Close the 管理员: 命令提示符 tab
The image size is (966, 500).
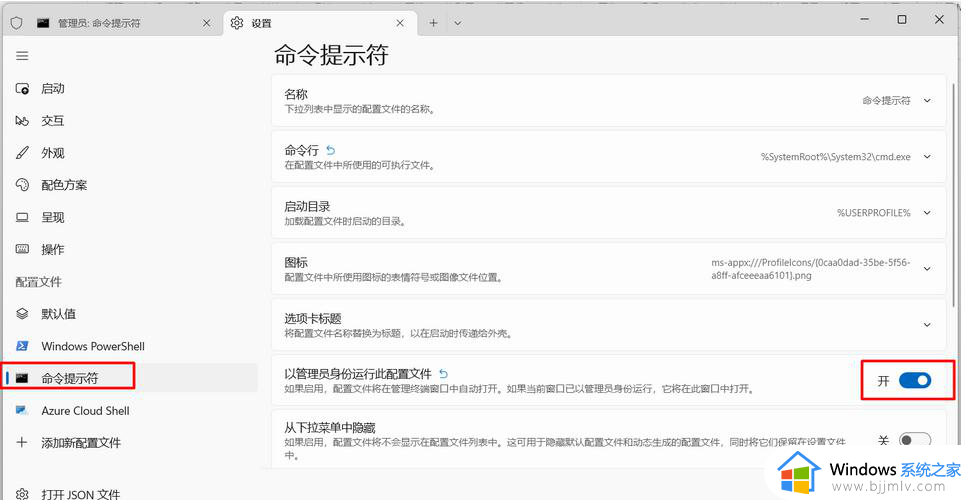[x=207, y=23]
